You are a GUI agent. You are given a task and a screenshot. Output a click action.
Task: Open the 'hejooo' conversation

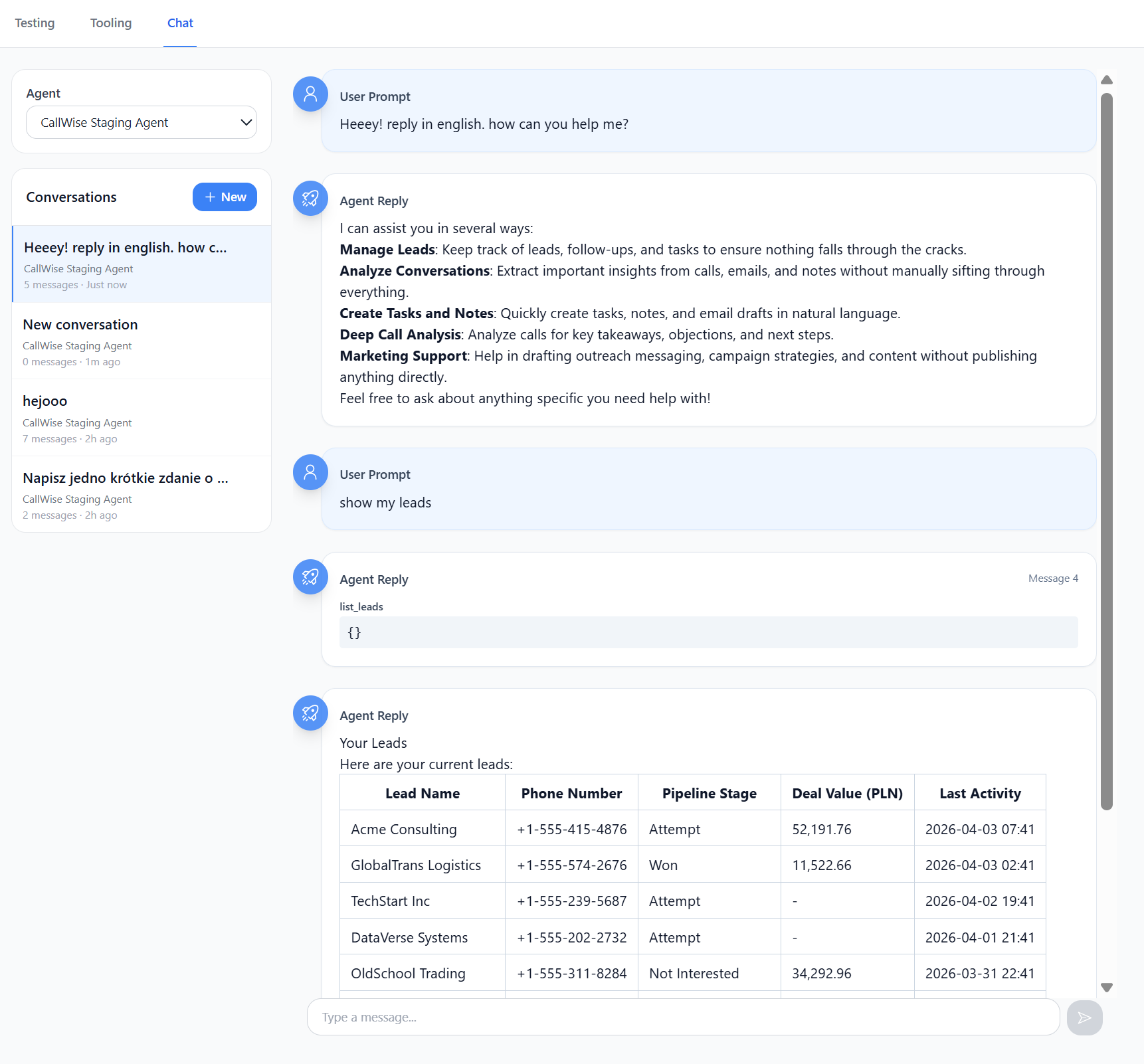[x=141, y=418]
